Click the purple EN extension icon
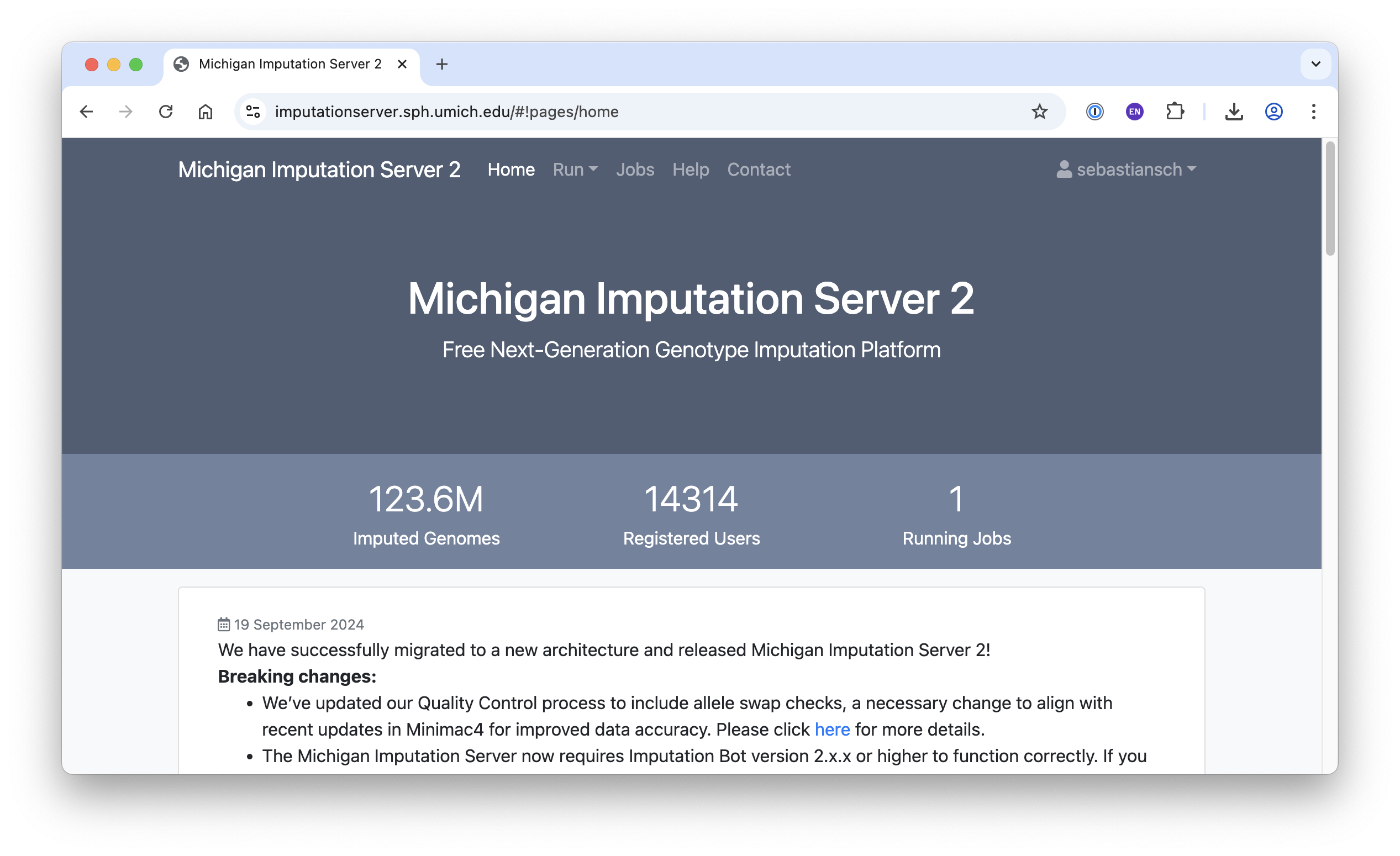Screen dimensions: 1400x856 (x=1134, y=112)
